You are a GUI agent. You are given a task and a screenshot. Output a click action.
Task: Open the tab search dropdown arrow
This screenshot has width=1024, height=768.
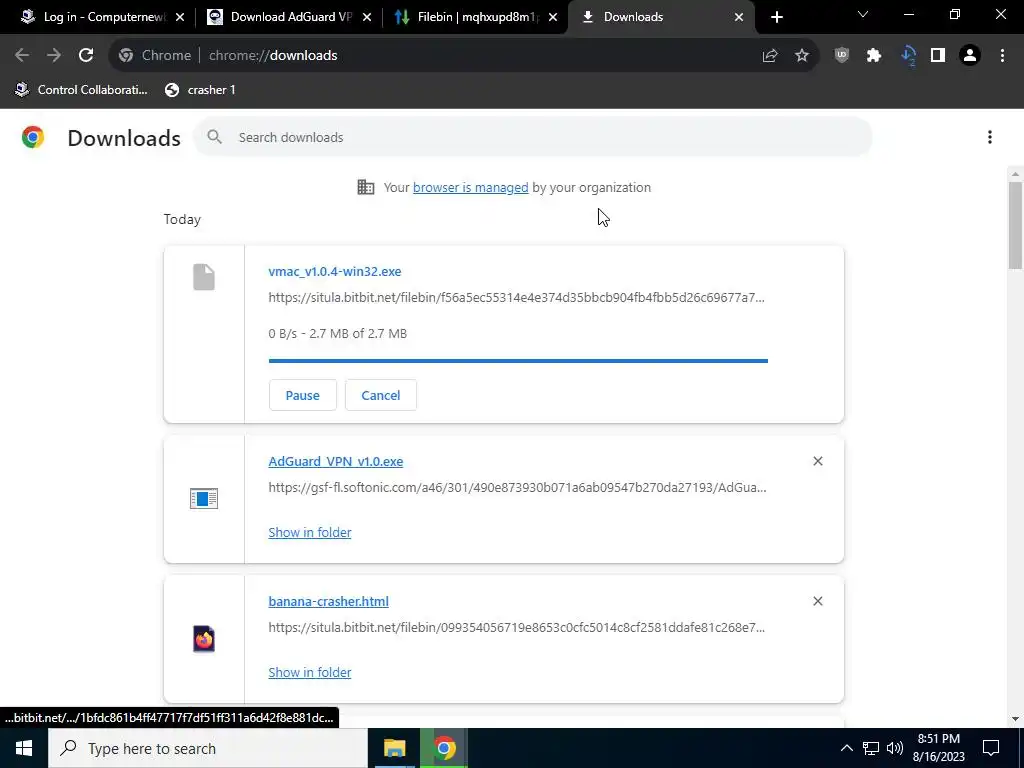coord(863,14)
